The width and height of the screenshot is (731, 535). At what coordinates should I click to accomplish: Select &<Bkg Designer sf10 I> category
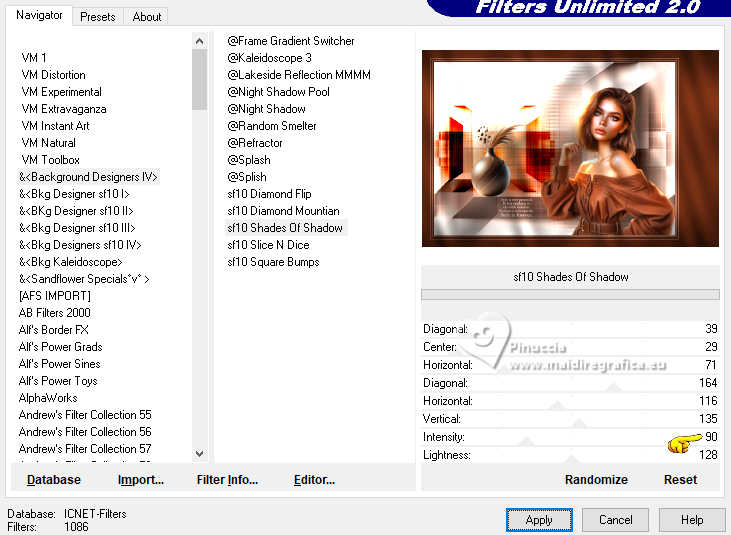(74, 194)
